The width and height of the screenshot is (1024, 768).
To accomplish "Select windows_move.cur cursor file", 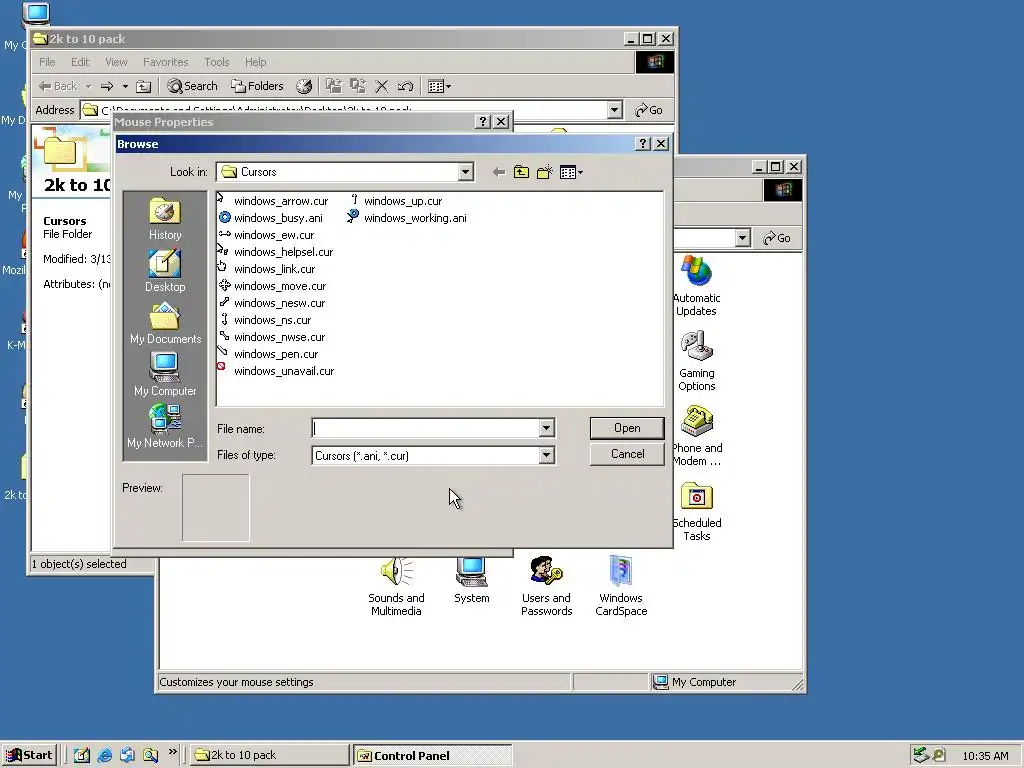I will tap(272, 286).
